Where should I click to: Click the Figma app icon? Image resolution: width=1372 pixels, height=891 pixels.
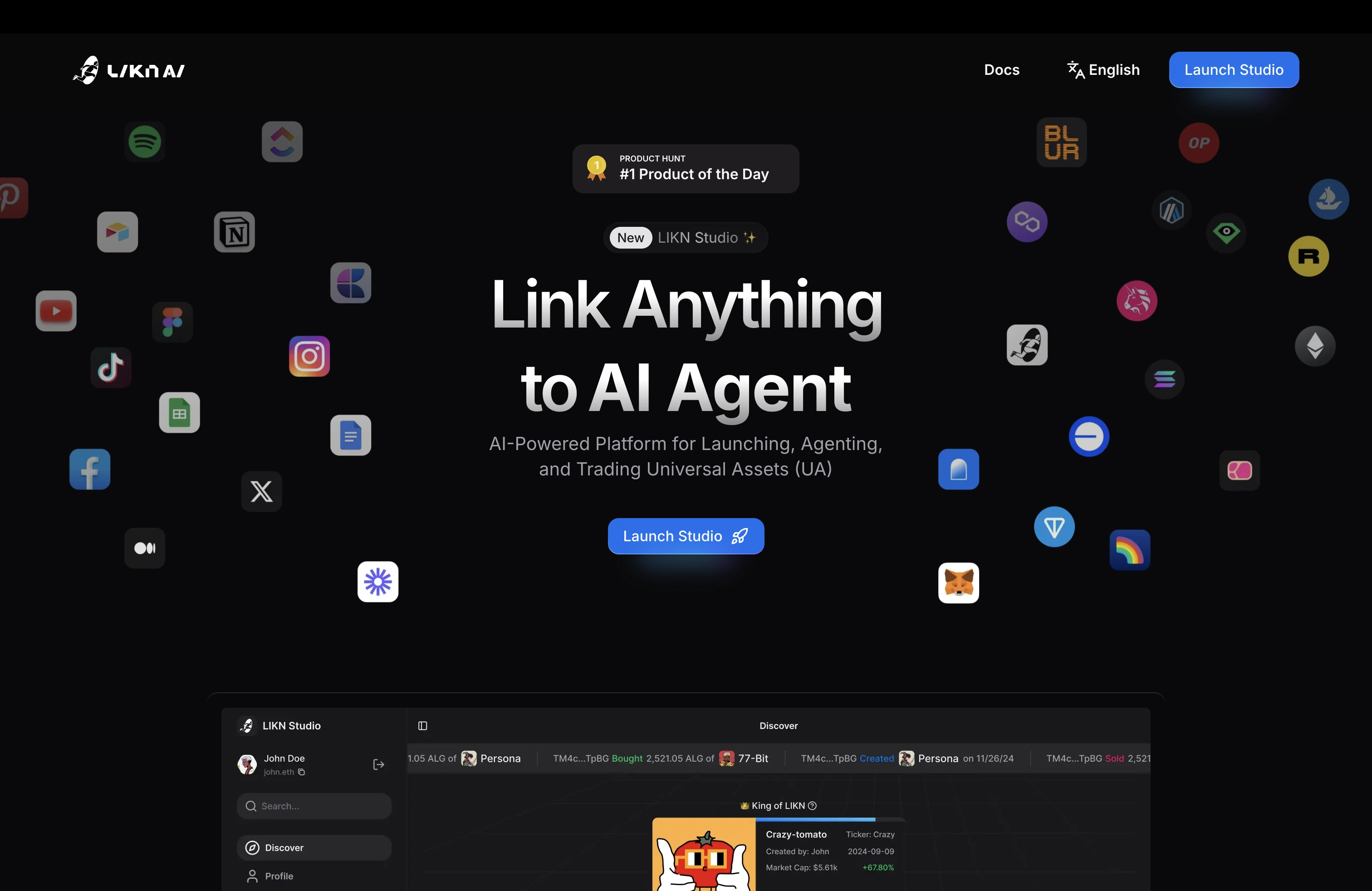coord(172,322)
